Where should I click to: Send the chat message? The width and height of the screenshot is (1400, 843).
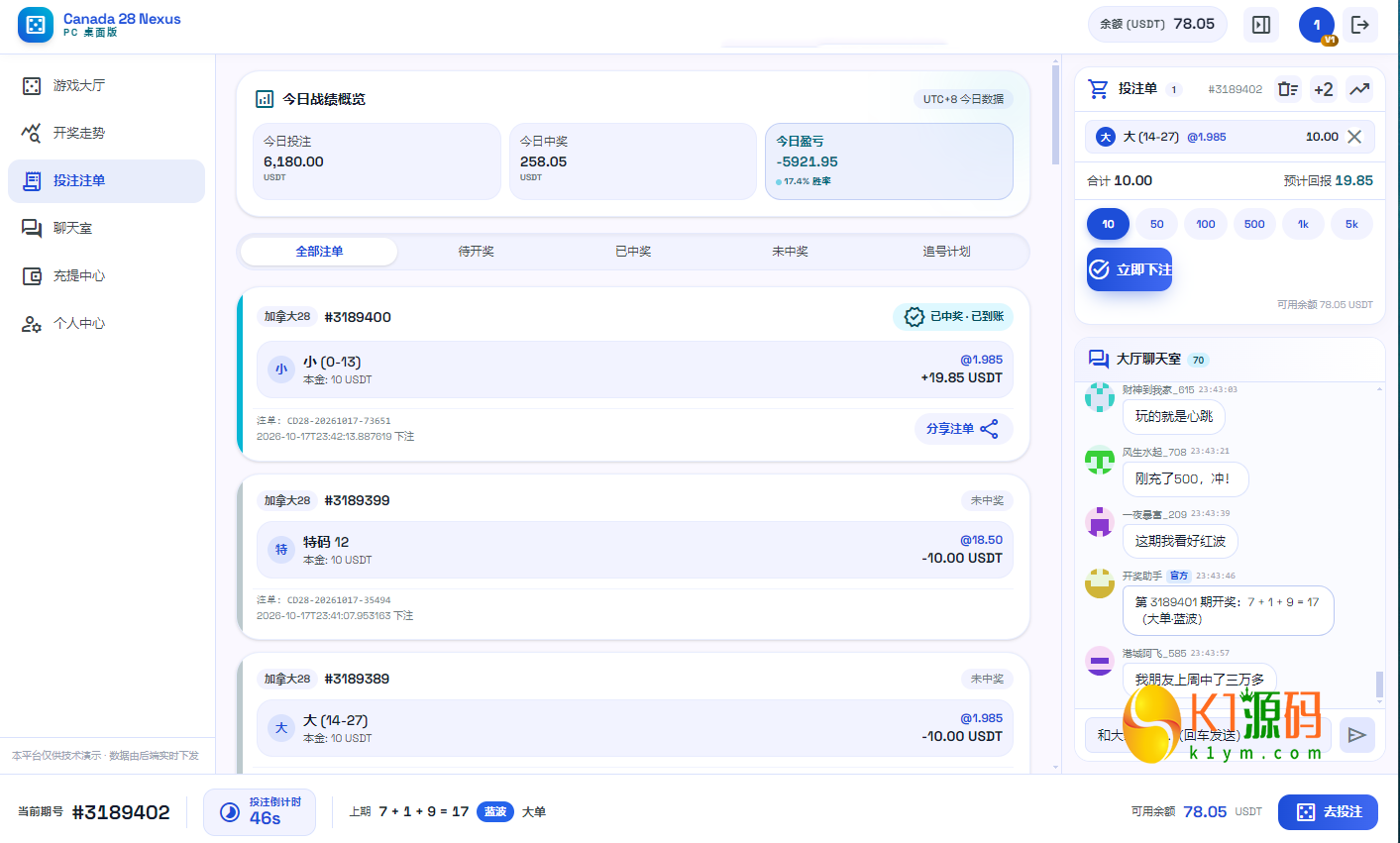click(x=1357, y=734)
